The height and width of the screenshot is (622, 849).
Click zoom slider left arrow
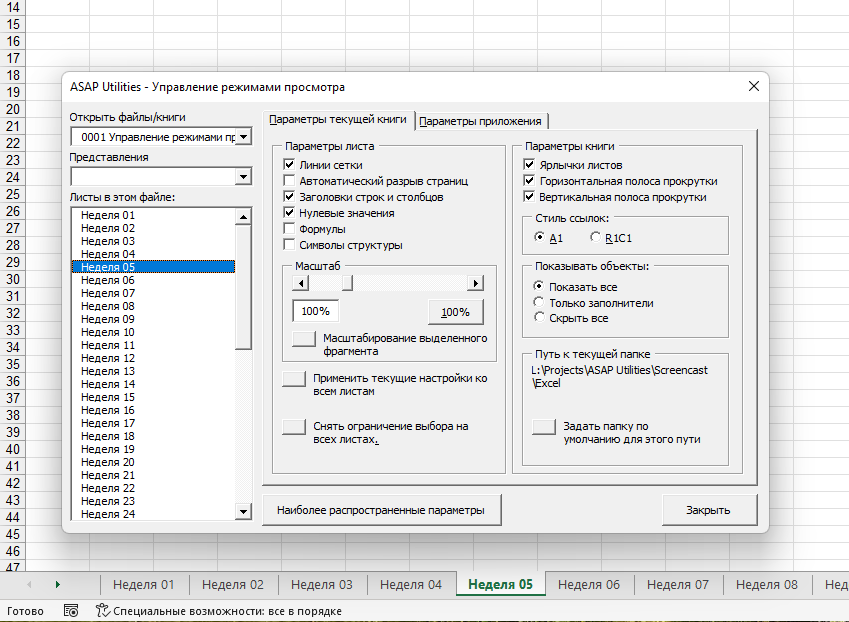301,283
